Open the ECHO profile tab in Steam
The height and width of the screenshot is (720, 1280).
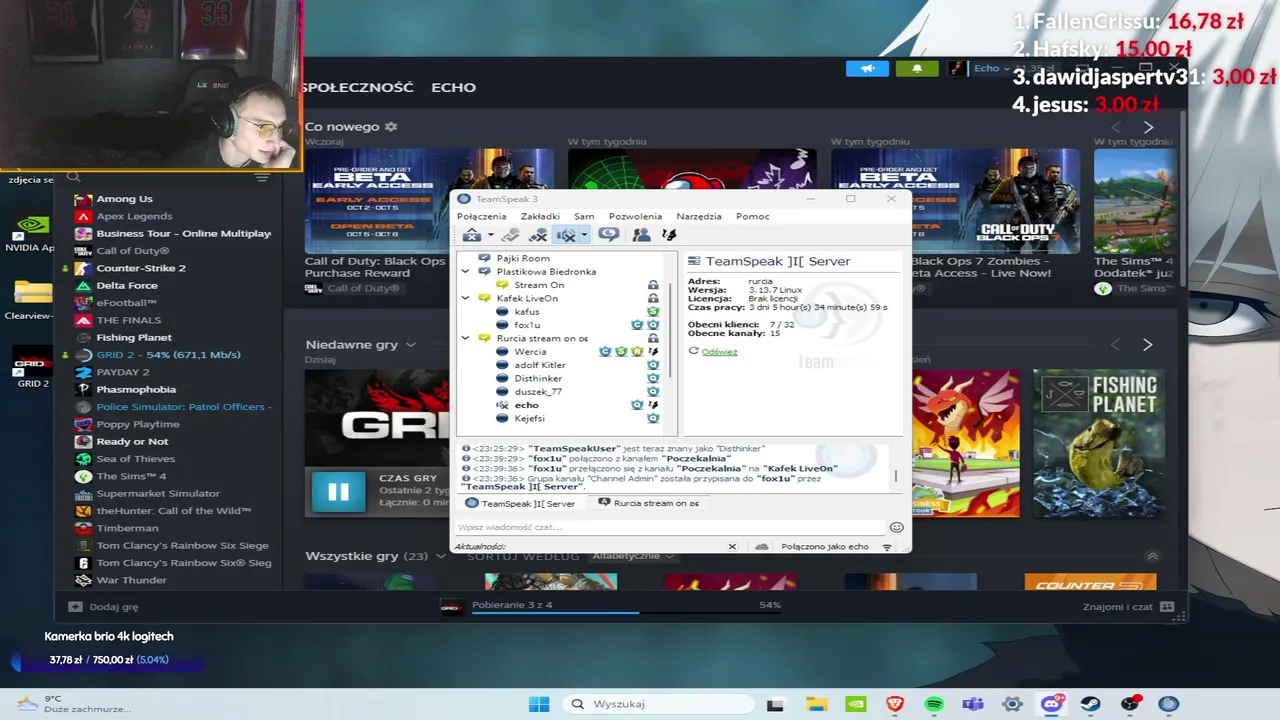[x=453, y=87]
